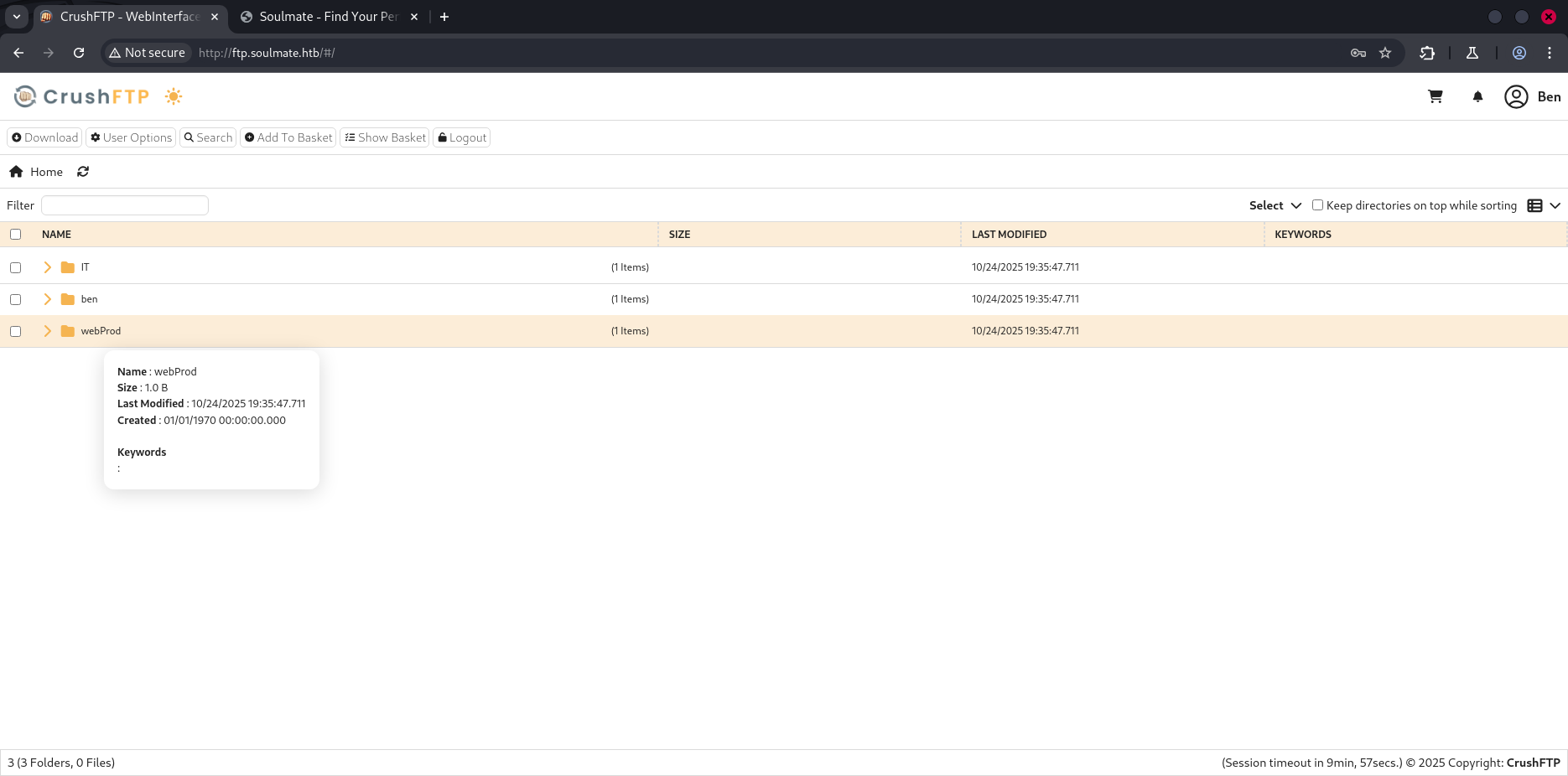Screen dimensions: 1568x776
Task: Toggle the light/dark theme sun icon
Action: coord(174,96)
